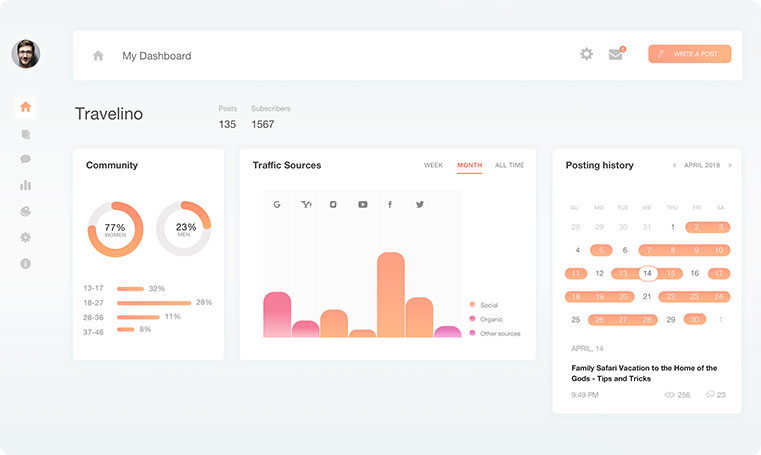The height and width of the screenshot is (455, 761).
Task: Open the mail inbox envelope icon
Action: coord(616,53)
